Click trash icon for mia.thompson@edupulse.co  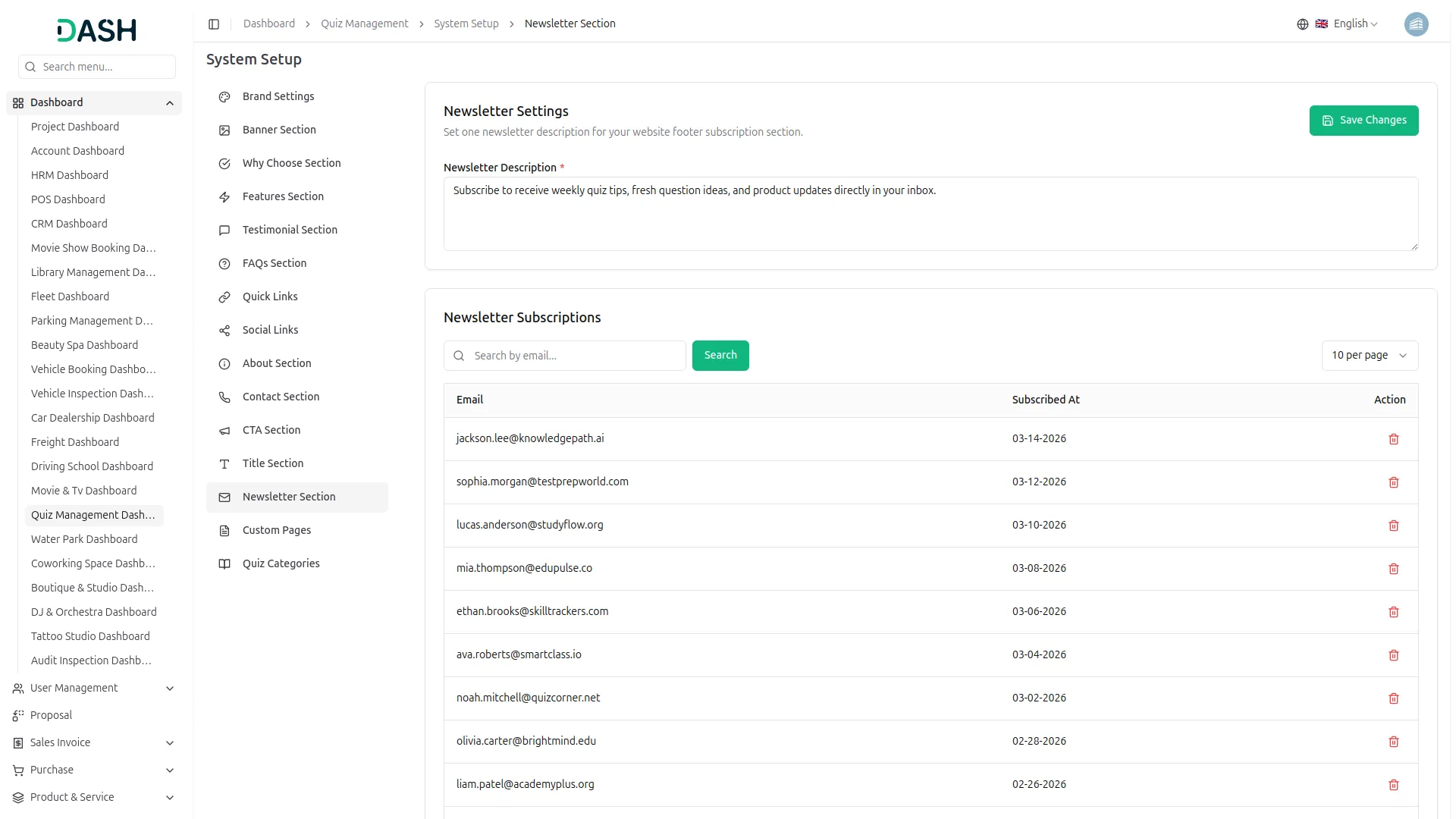tap(1393, 569)
